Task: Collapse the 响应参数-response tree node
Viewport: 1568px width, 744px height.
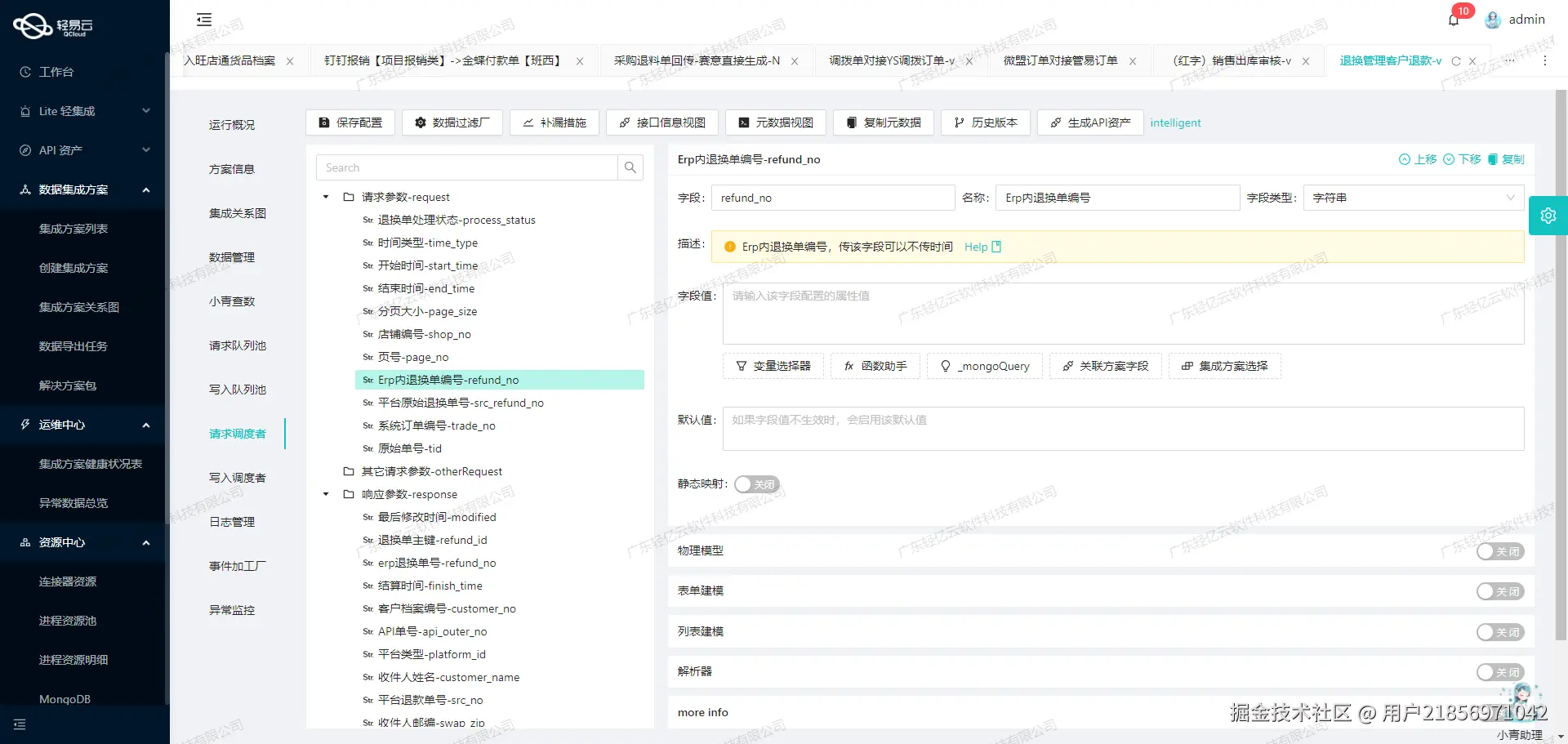Action: [x=325, y=494]
